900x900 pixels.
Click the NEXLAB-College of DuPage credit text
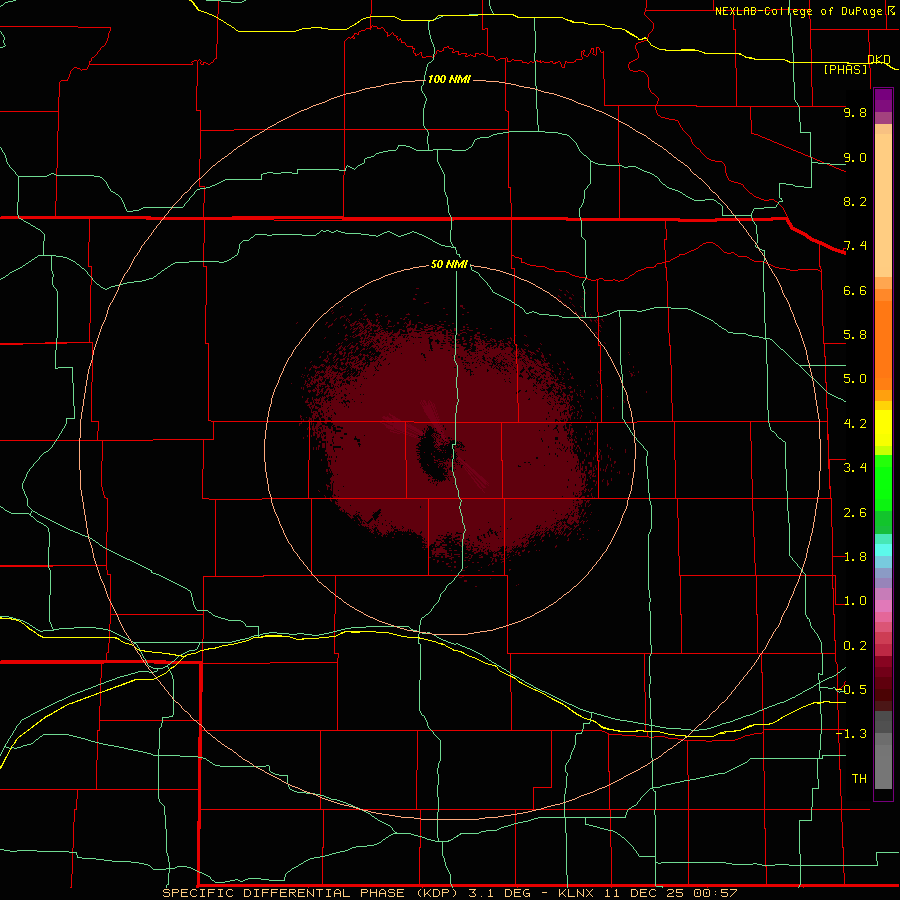799,11
